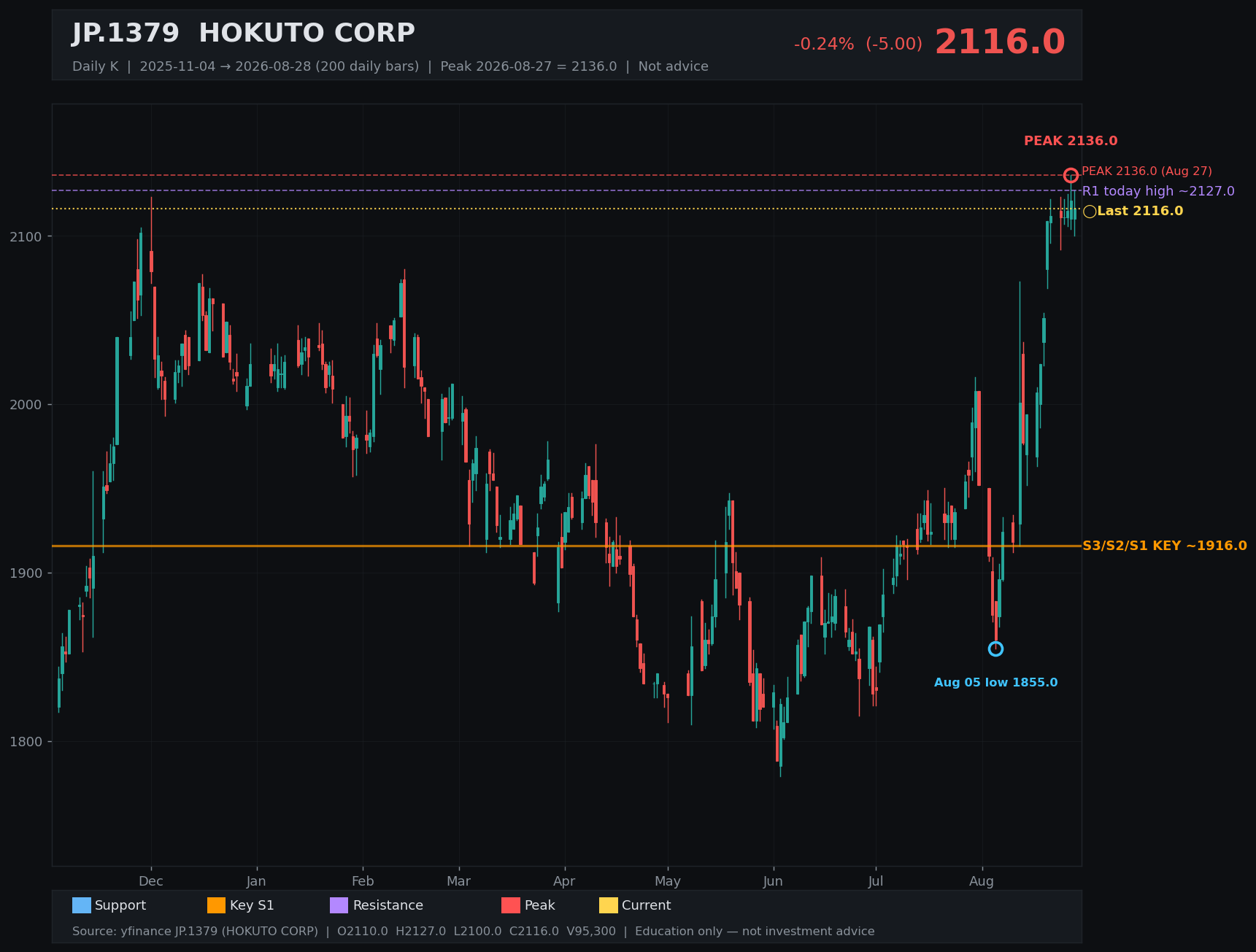Click the "Resistance" legend text
The height and width of the screenshot is (952, 1256).
click(x=388, y=905)
